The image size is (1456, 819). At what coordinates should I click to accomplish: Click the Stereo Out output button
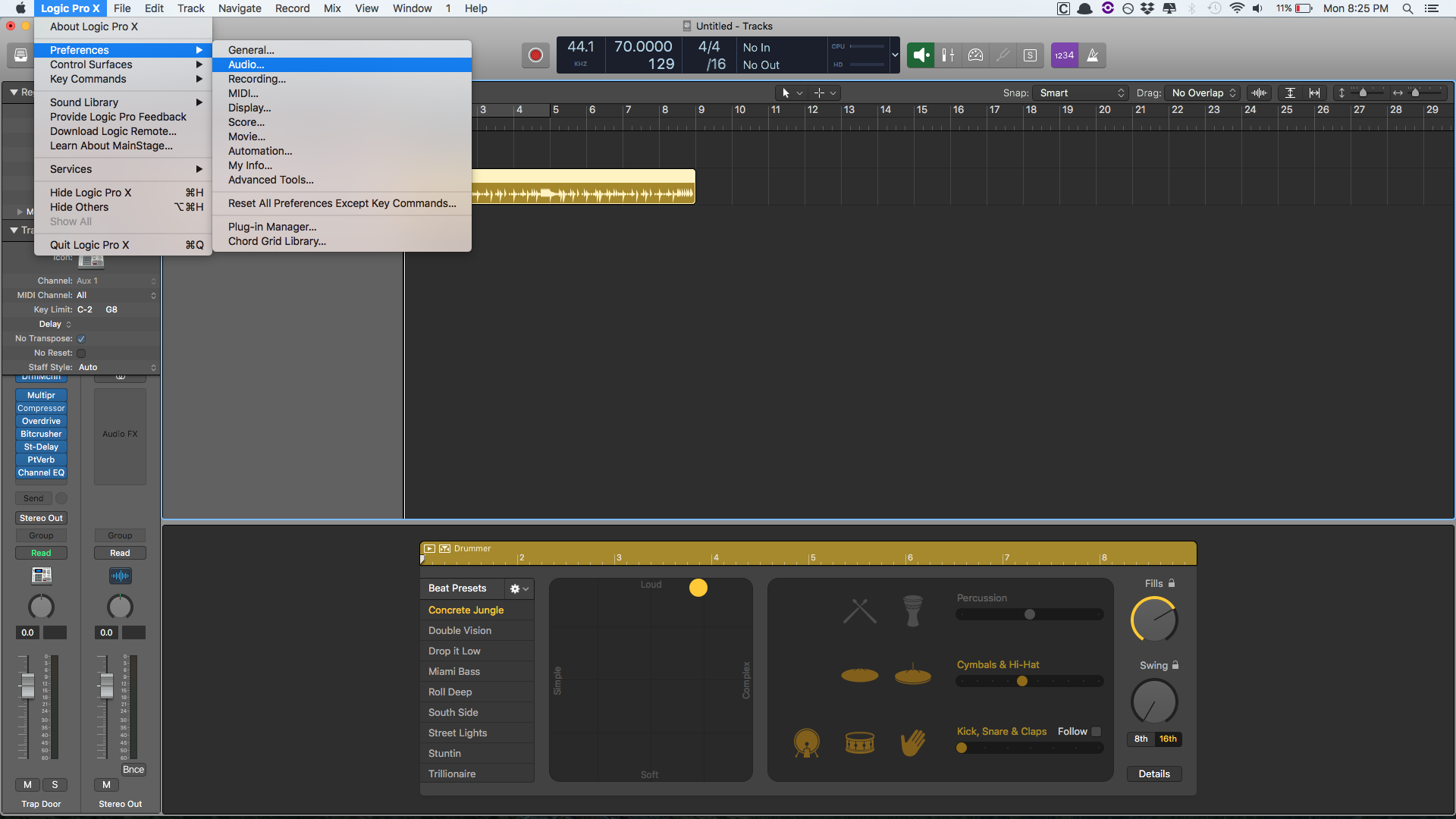[x=41, y=519]
